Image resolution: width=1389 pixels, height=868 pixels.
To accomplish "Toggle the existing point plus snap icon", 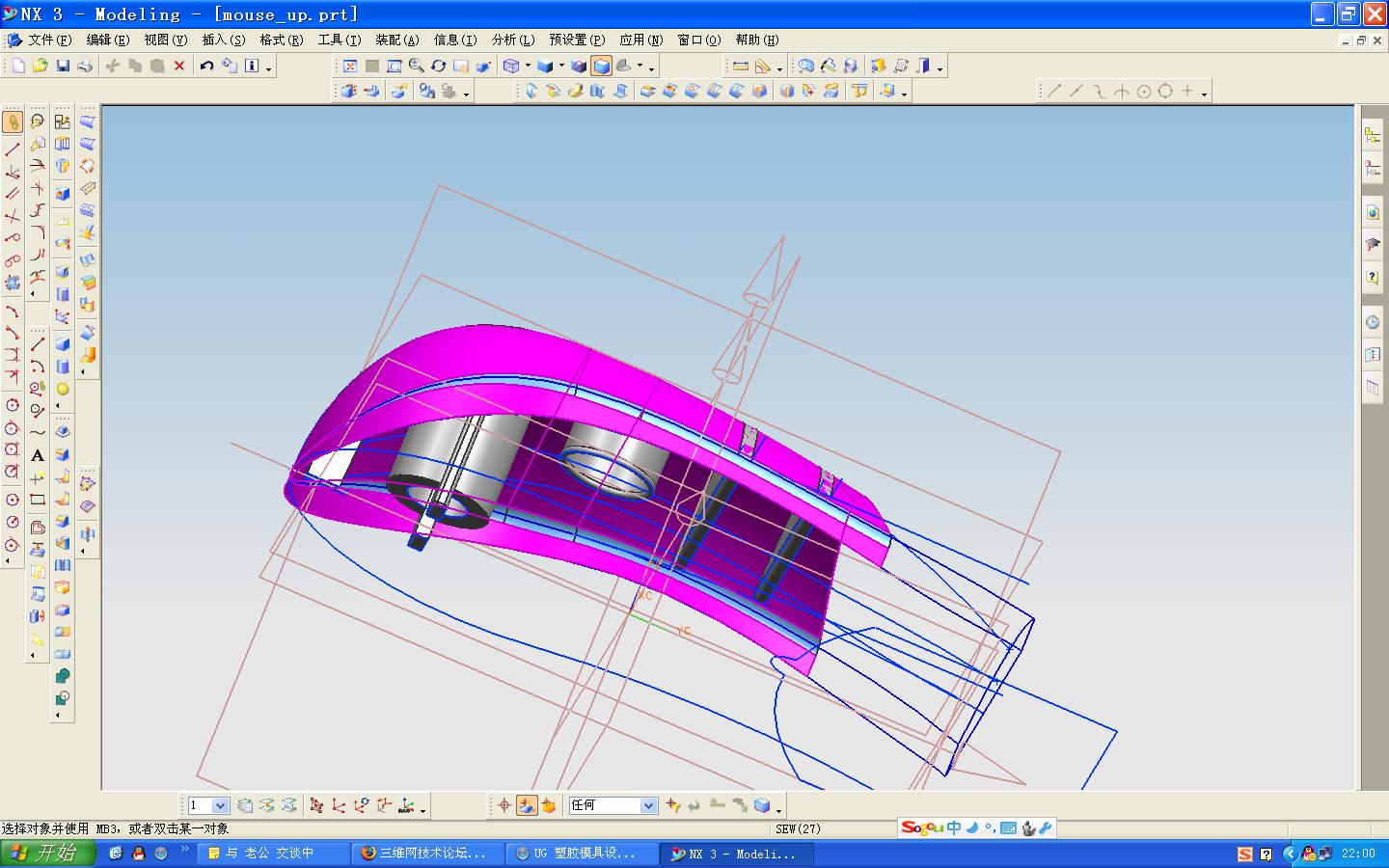I will (1187, 91).
